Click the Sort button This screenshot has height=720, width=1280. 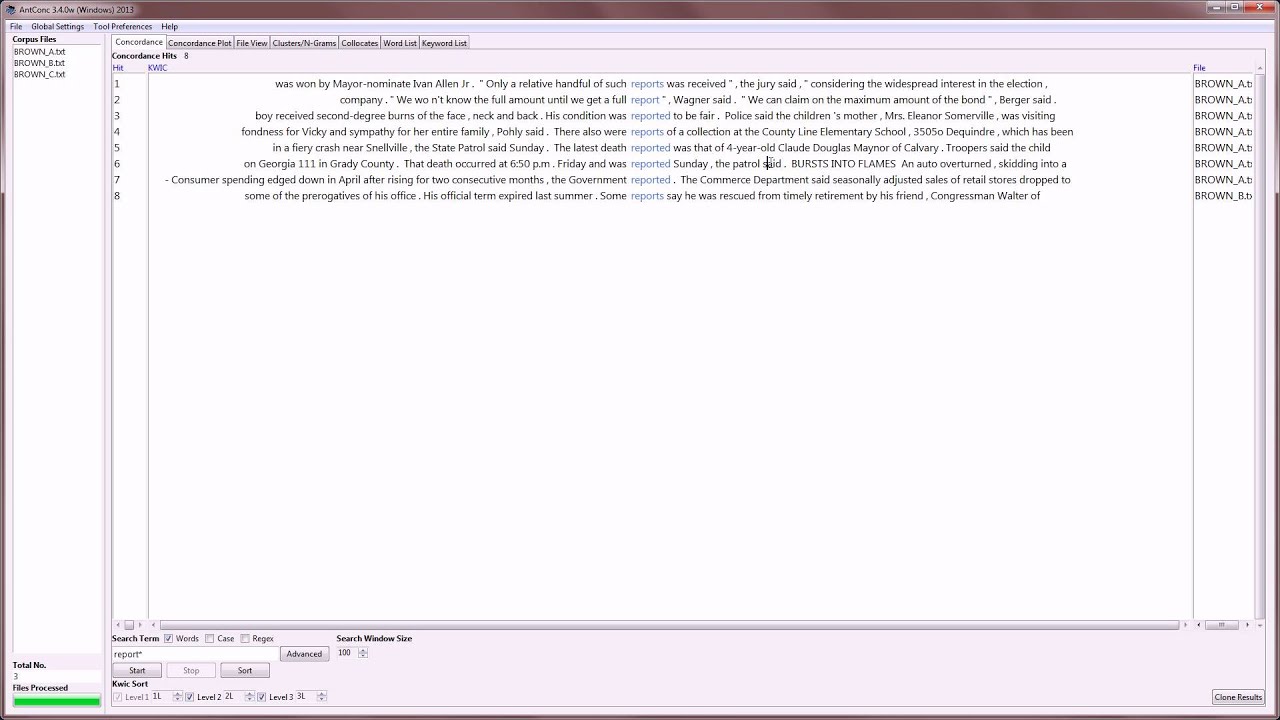click(x=245, y=671)
